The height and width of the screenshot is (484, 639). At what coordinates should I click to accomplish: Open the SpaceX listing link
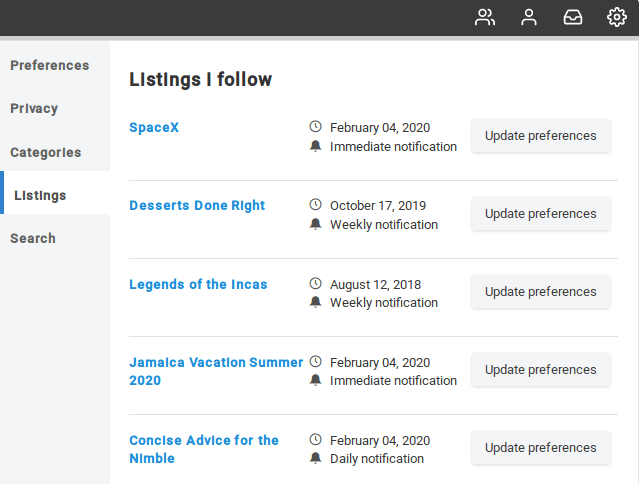pyautogui.click(x=154, y=128)
